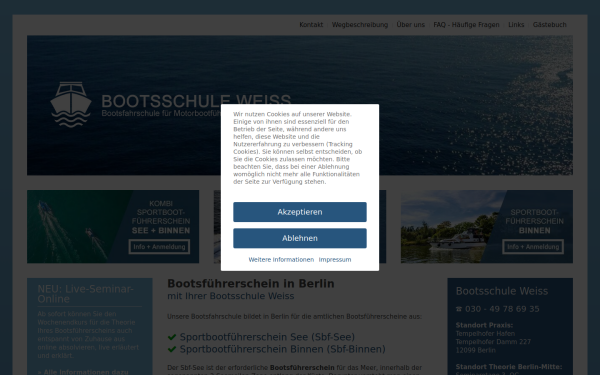
Task: Click the NEU: Live-Seminar-Online heading
Action: (x=85, y=294)
